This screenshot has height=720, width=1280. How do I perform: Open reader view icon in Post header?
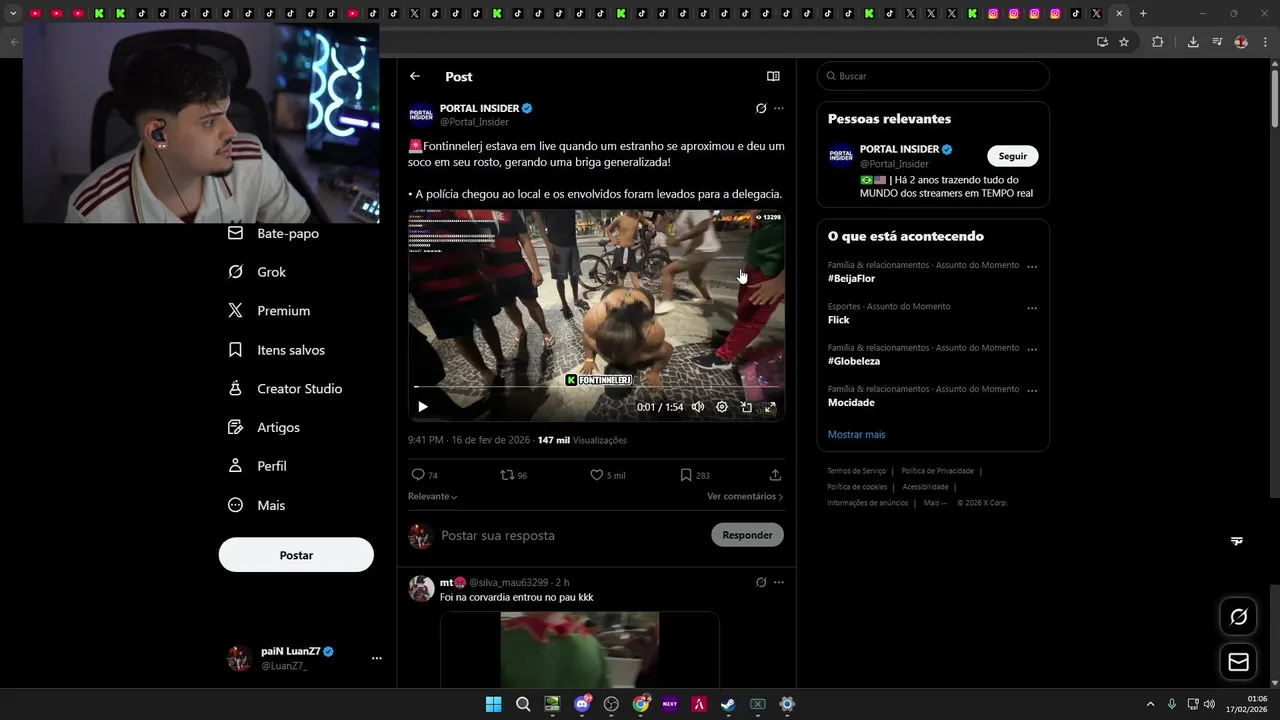[773, 76]
